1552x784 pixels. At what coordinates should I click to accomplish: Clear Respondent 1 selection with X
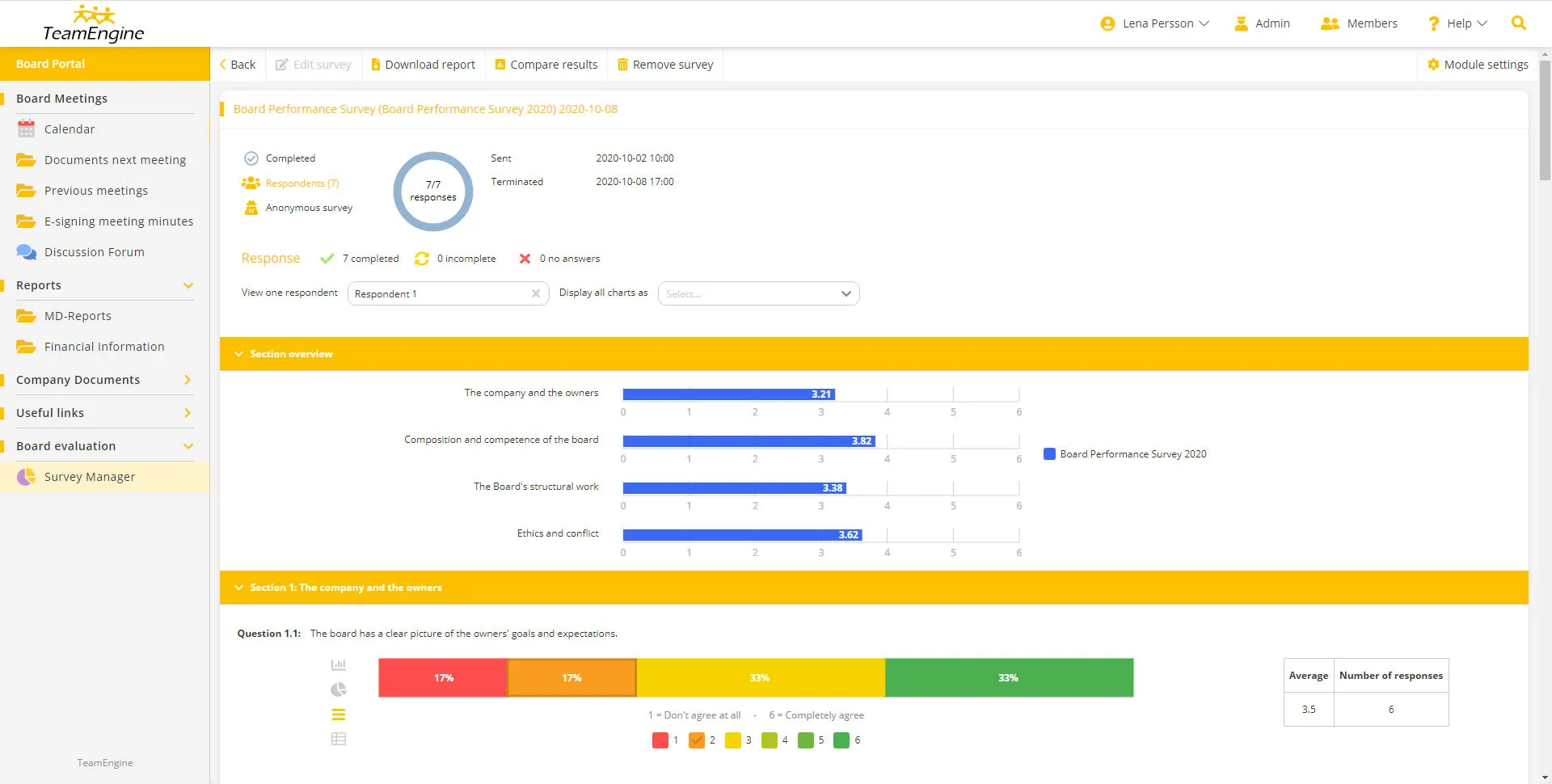coord(535,293)
